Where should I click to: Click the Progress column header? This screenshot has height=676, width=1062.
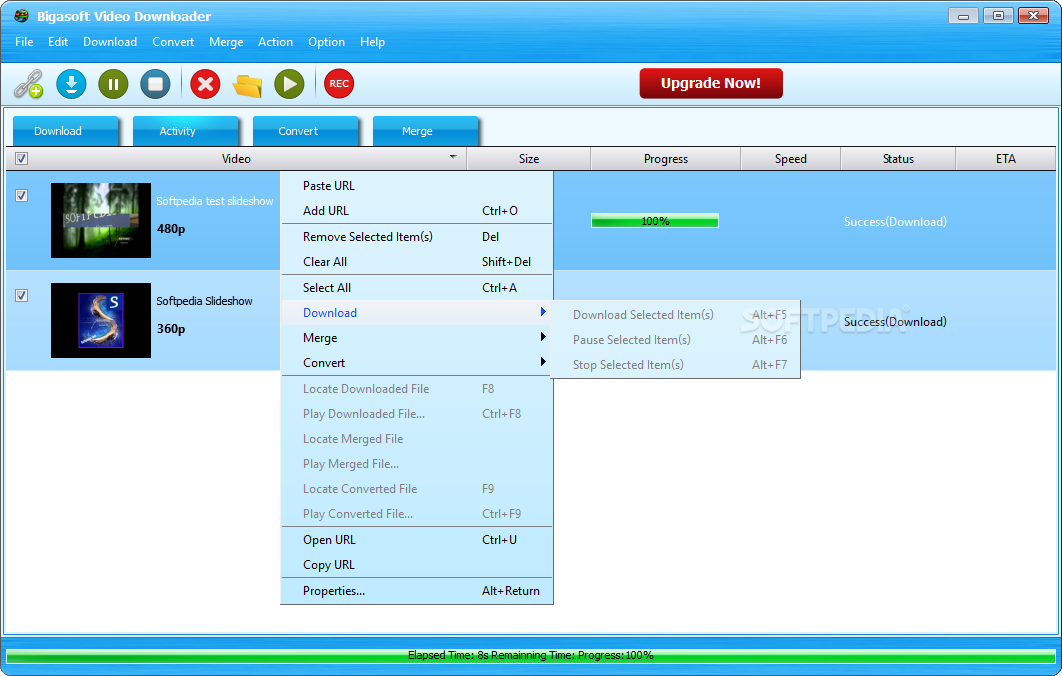(x=666, y=159)
